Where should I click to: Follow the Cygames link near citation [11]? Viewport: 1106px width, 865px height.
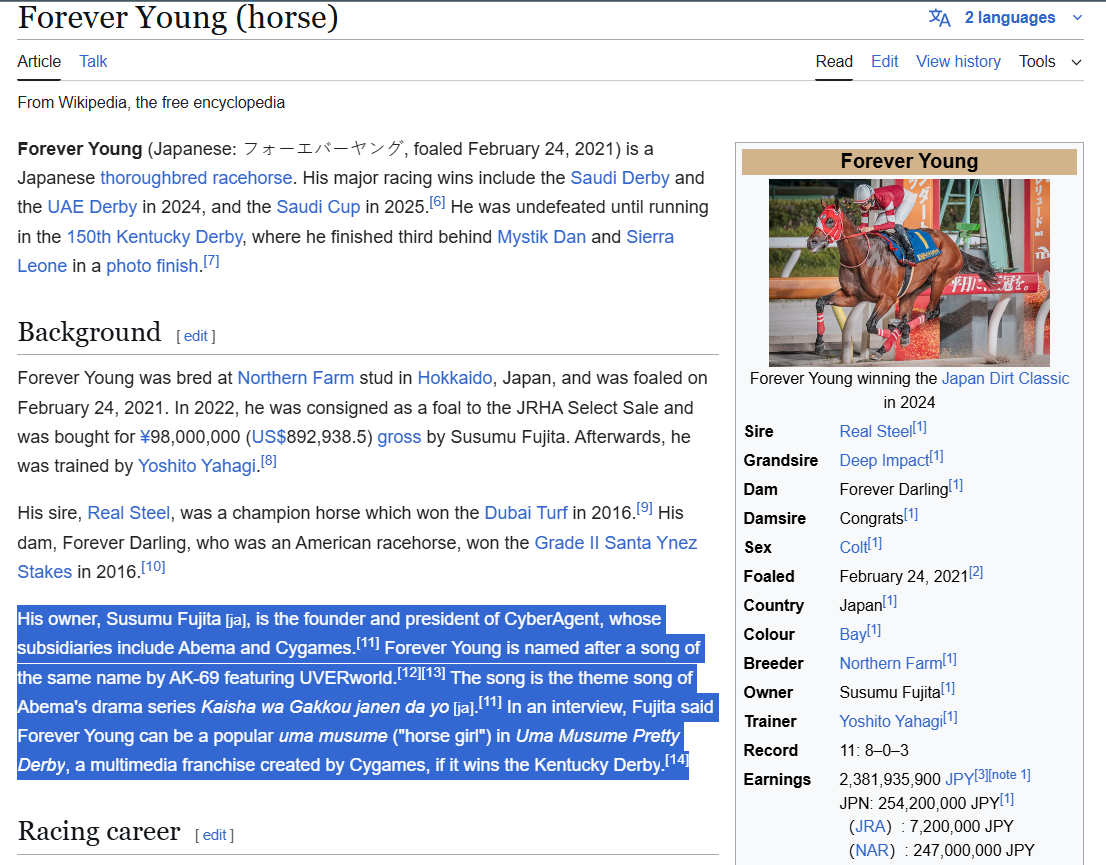pyautogui.click(x=313, y=648)
